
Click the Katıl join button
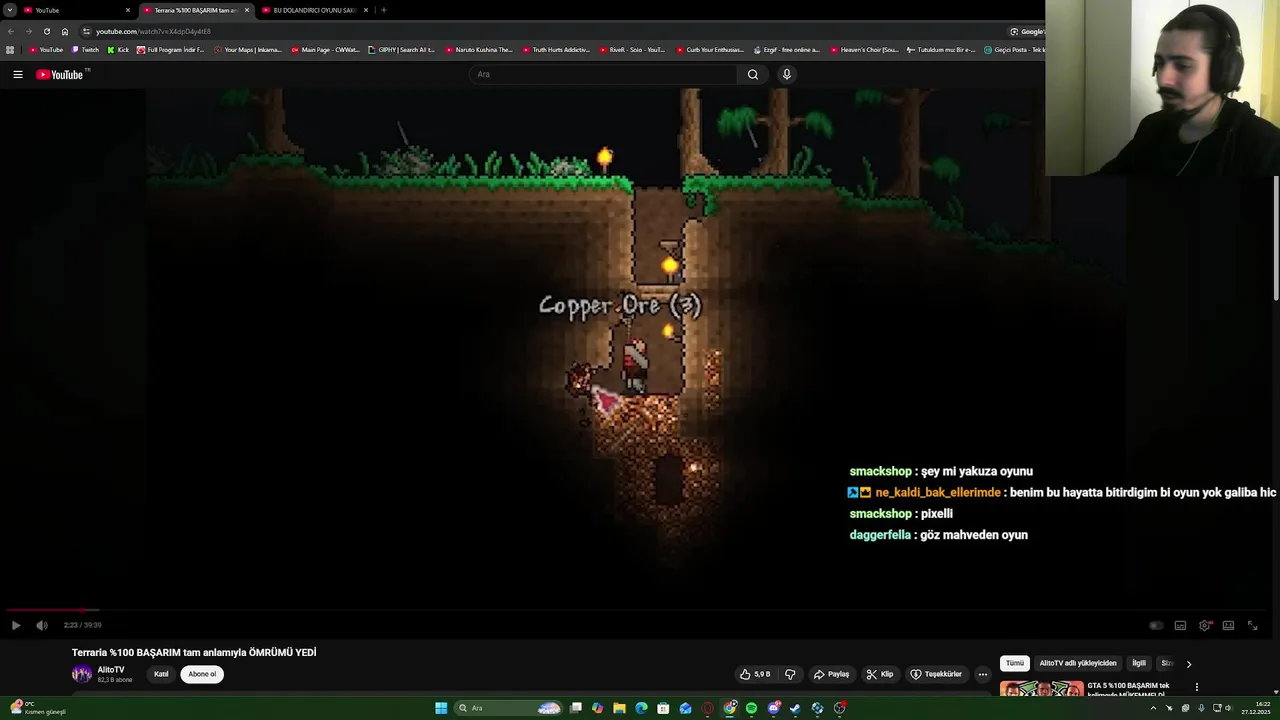[161, 674]
